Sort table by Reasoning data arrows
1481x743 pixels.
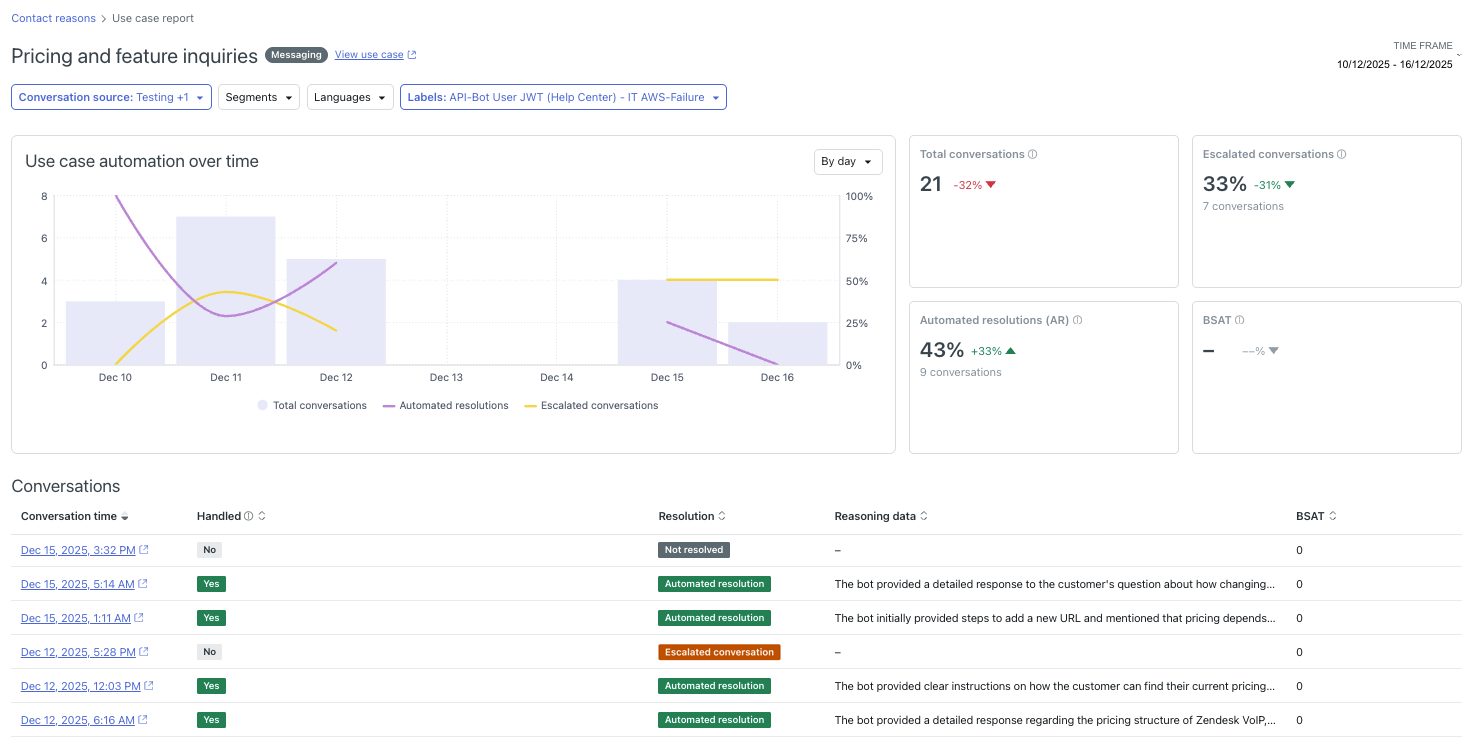[x=924, y=517]
